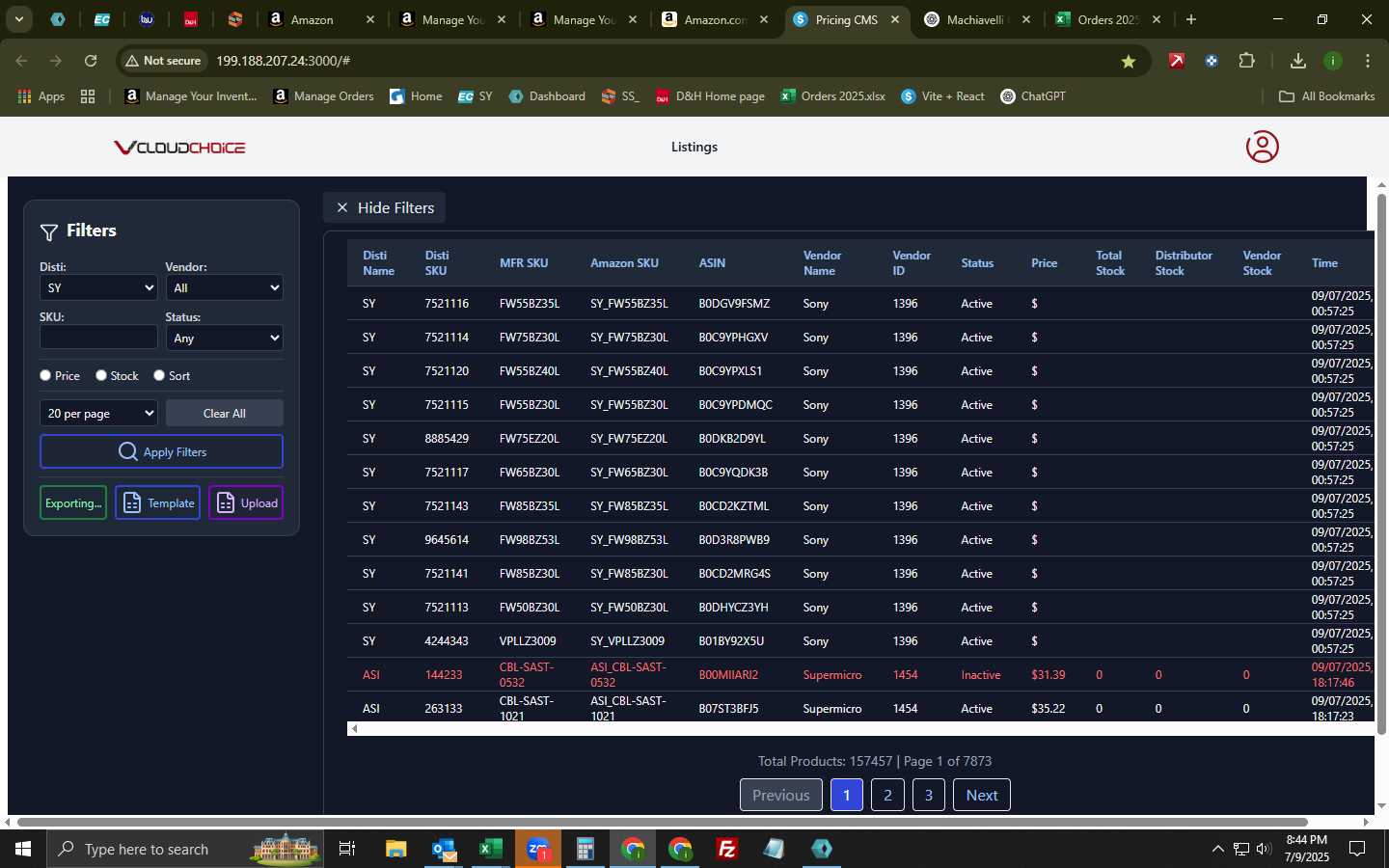This screenshot has width=1389, height=868.
Task: Click MFR SKU cell VPLLZ3009
Action: (x=528, y=641)
